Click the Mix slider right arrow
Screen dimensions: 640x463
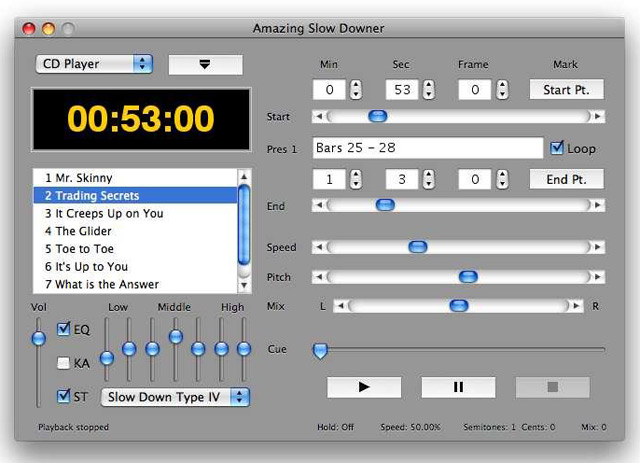point(576,305)
